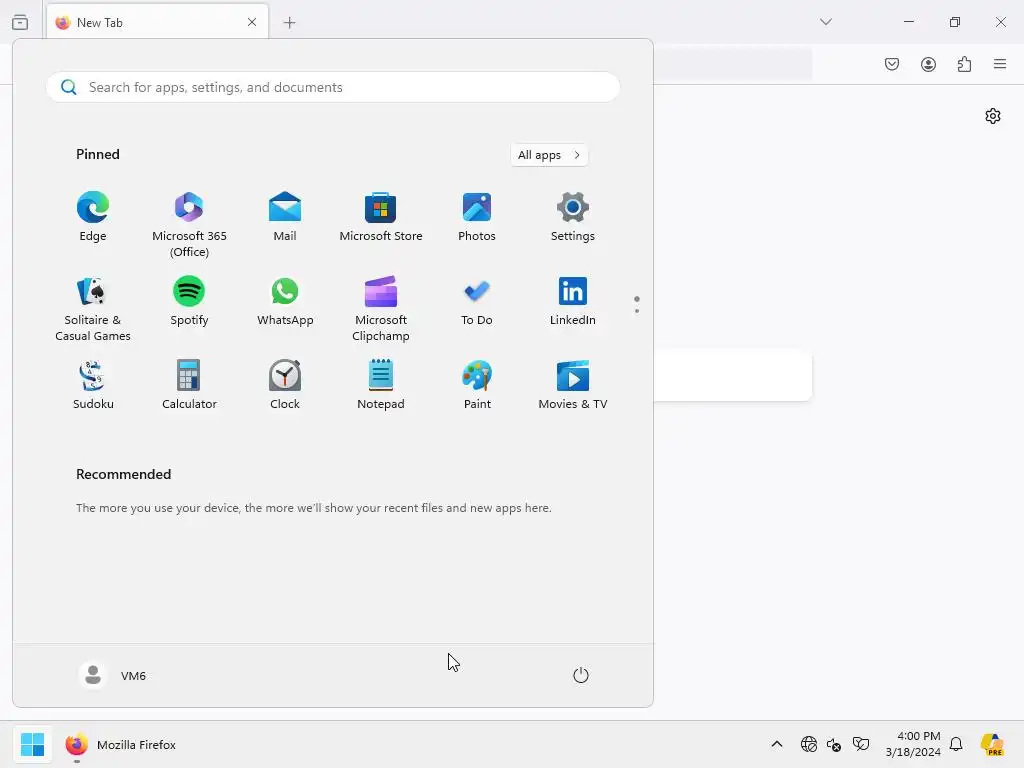The image size is (1024, 768).
Task: Click the muted volume tray icon
Action: point(834,744)
